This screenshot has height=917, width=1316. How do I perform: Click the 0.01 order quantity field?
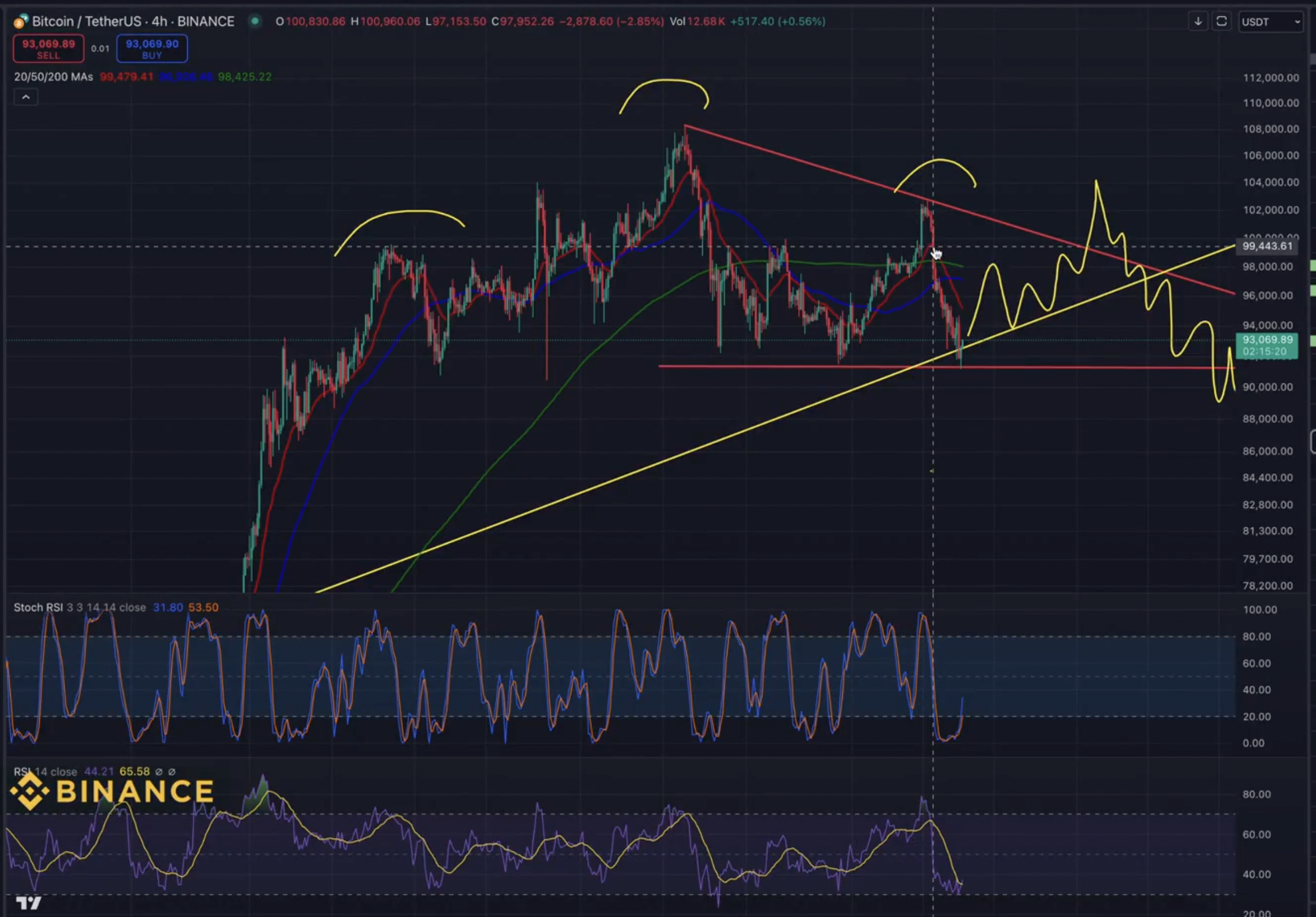tap(100, 49)
